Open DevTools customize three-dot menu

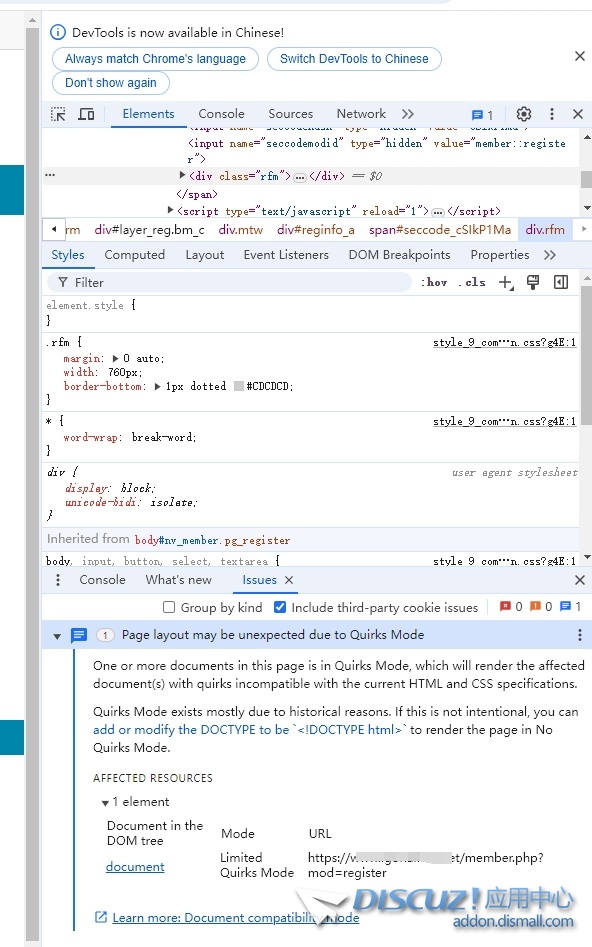pyautogui.click(x=552, y=114)
